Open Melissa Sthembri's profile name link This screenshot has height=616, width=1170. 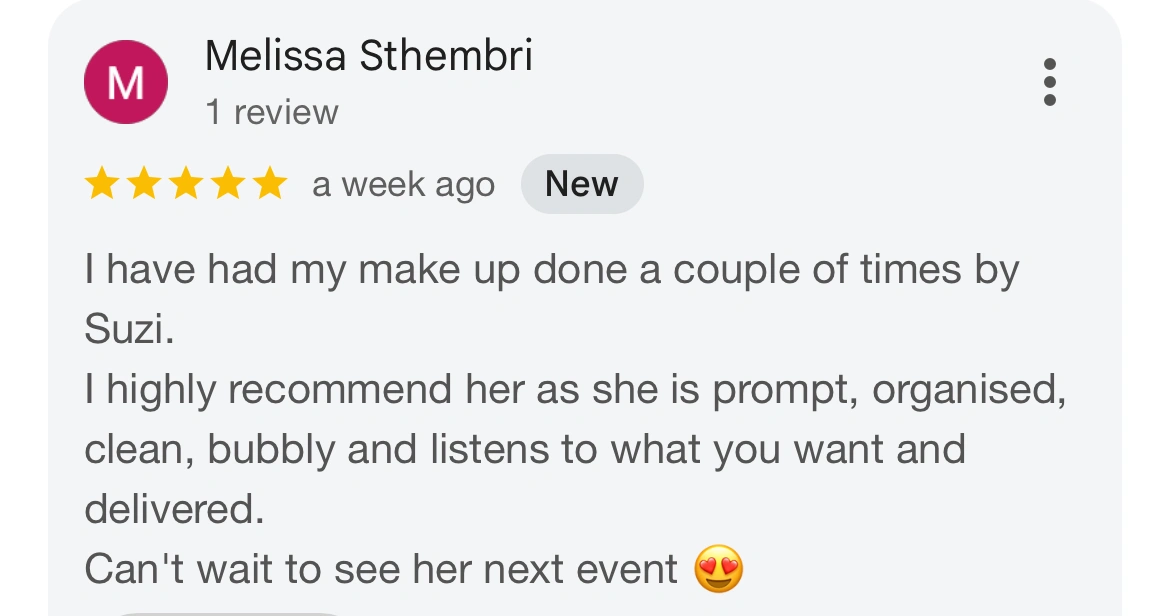pos(369,56)
